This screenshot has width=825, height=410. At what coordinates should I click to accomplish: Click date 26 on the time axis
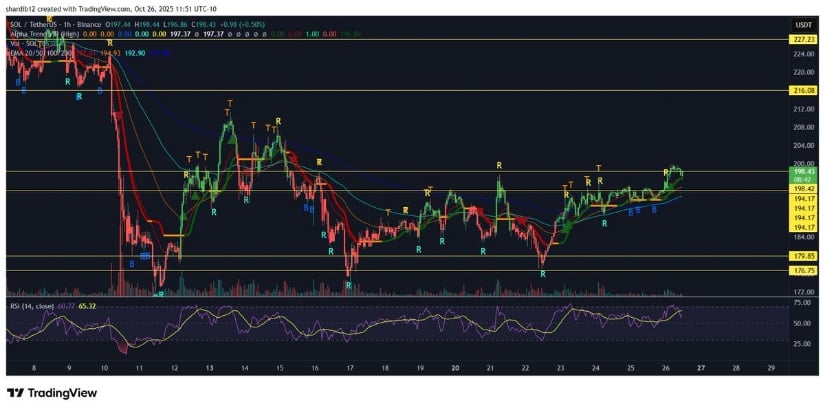pyautogui.click(x=665, y=368)
